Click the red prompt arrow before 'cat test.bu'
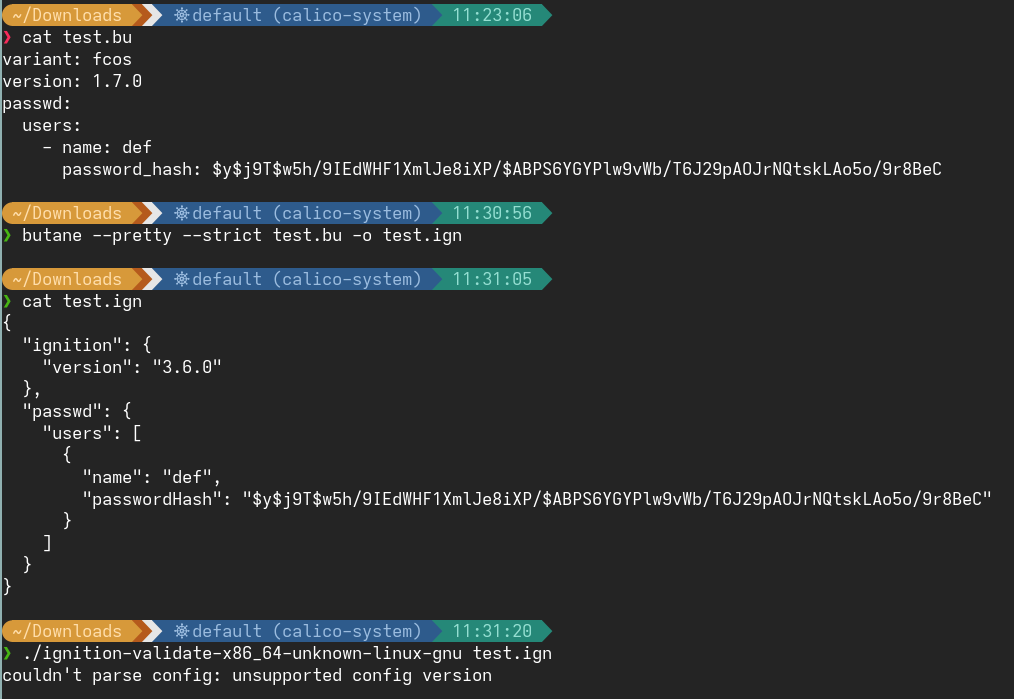Screen dimensions: 1014x699 (x=7, y=38)
